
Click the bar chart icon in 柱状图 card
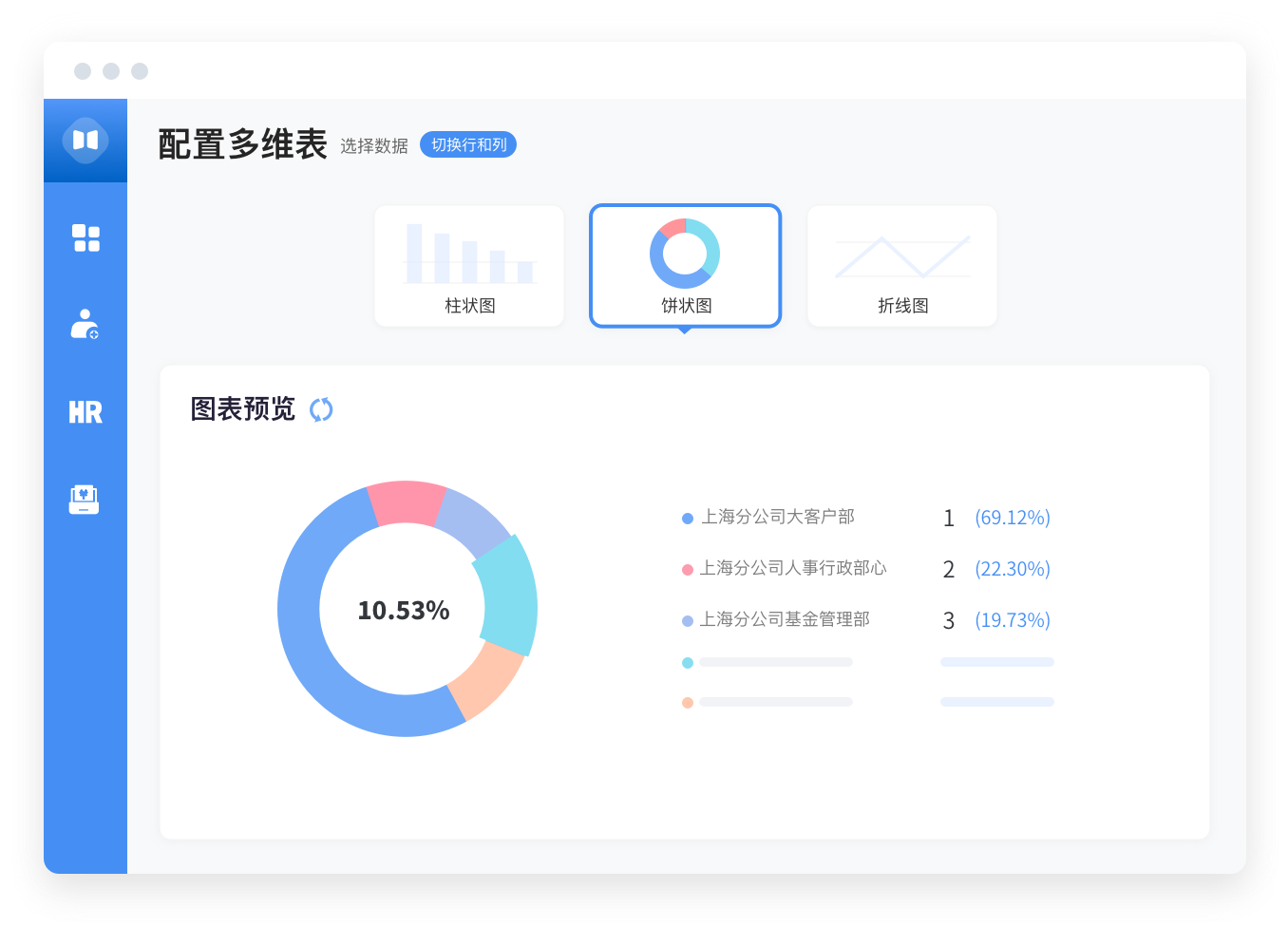pyautogui.click(x=469, y=255)
